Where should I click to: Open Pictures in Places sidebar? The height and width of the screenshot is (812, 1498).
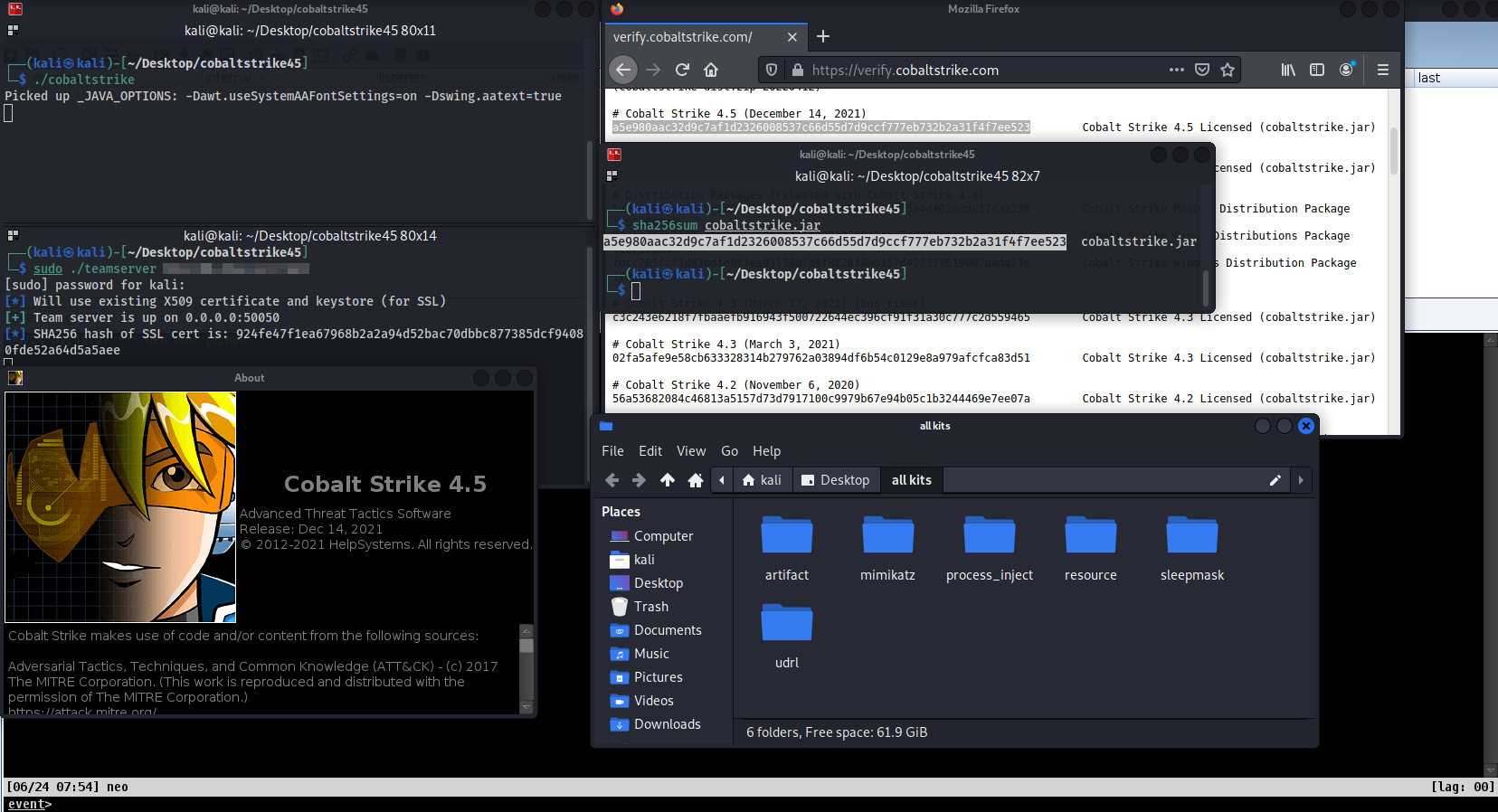[658, 677]
